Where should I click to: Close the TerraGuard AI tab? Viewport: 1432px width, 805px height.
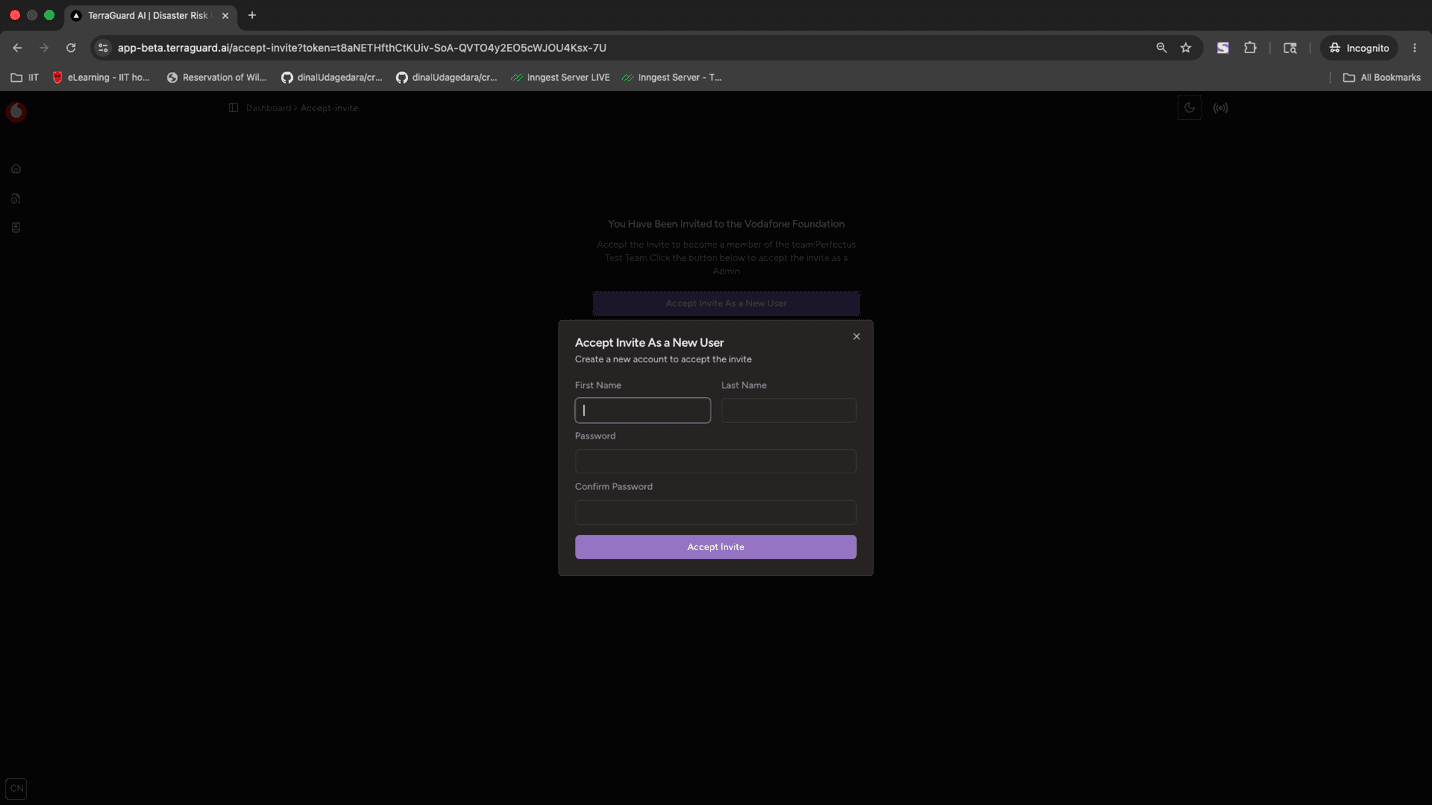(x=225, y=16)
